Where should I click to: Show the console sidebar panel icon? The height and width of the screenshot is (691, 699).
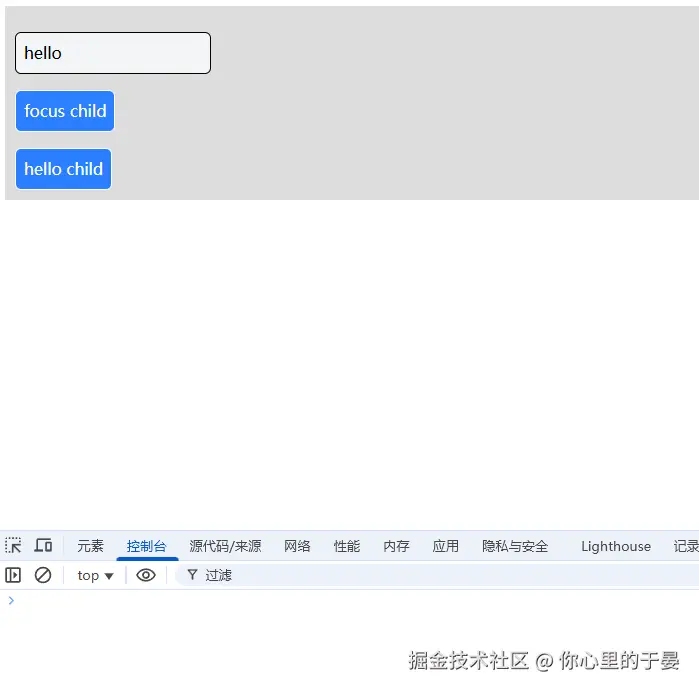13,575
